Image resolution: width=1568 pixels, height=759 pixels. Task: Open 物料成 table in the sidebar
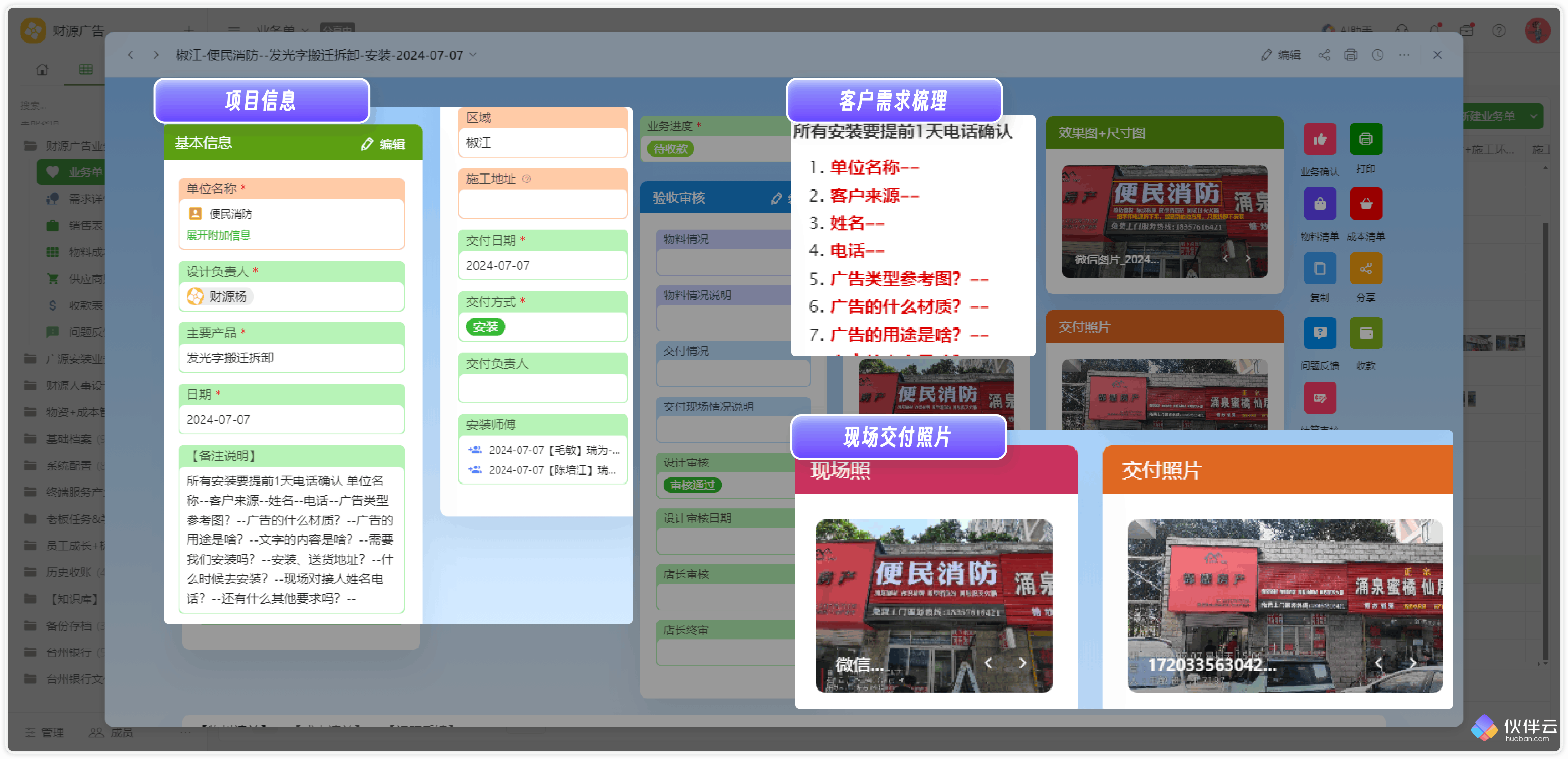point(75,252)
